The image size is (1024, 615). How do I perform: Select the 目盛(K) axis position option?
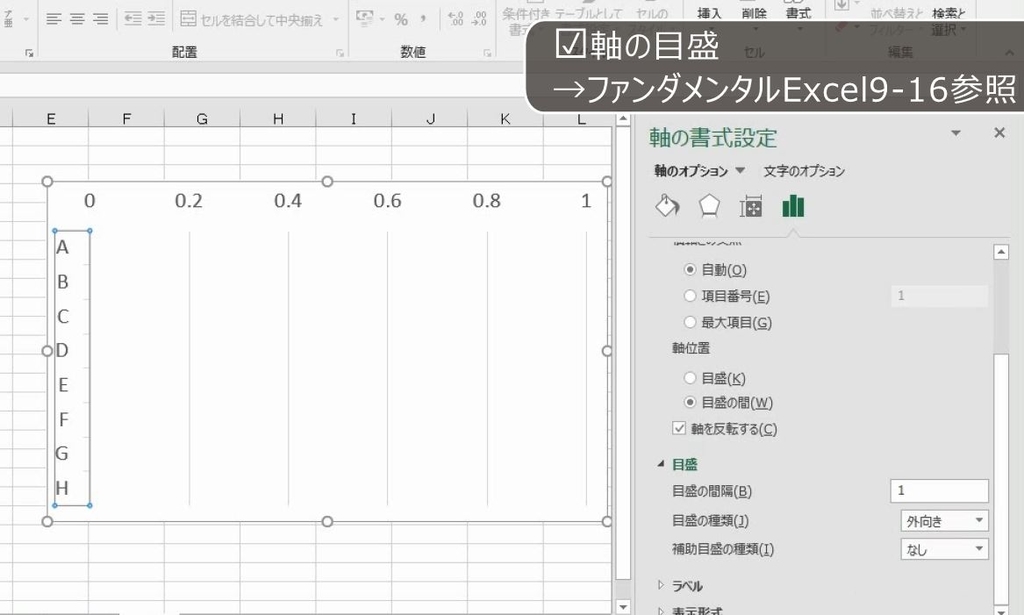[690, 377]
